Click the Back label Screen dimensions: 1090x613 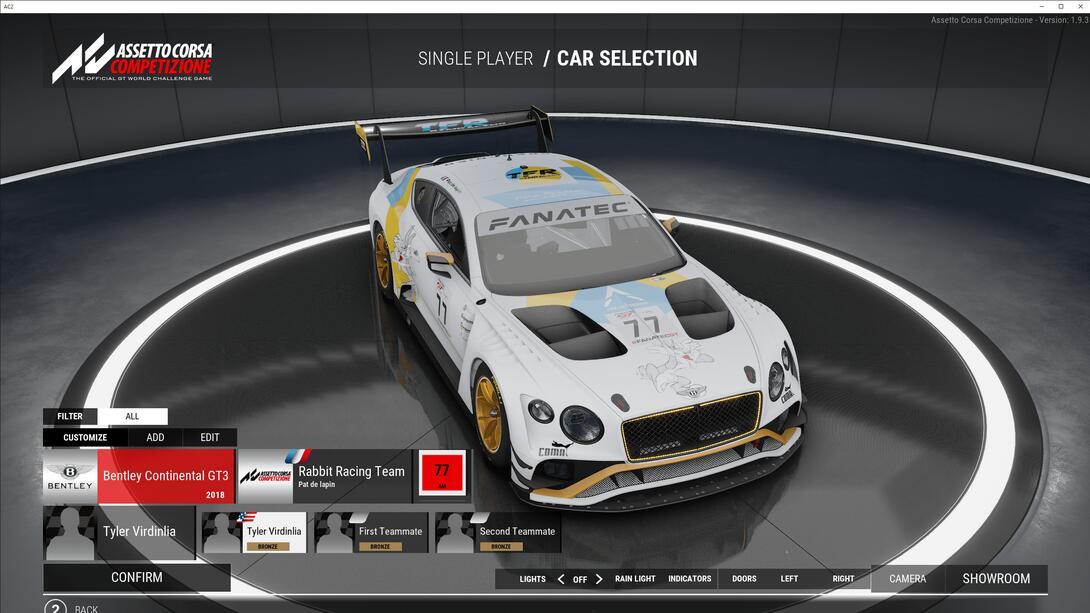tap(86, 609)
